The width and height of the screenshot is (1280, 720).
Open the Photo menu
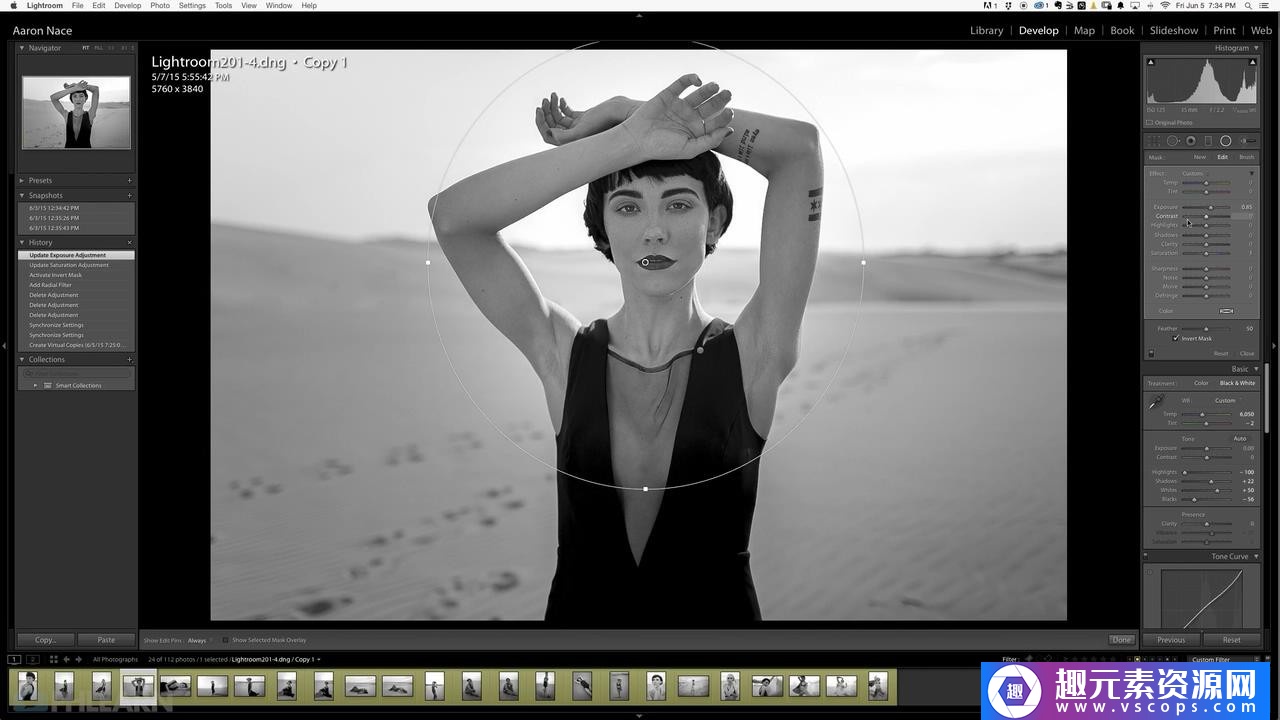[160, 6]
